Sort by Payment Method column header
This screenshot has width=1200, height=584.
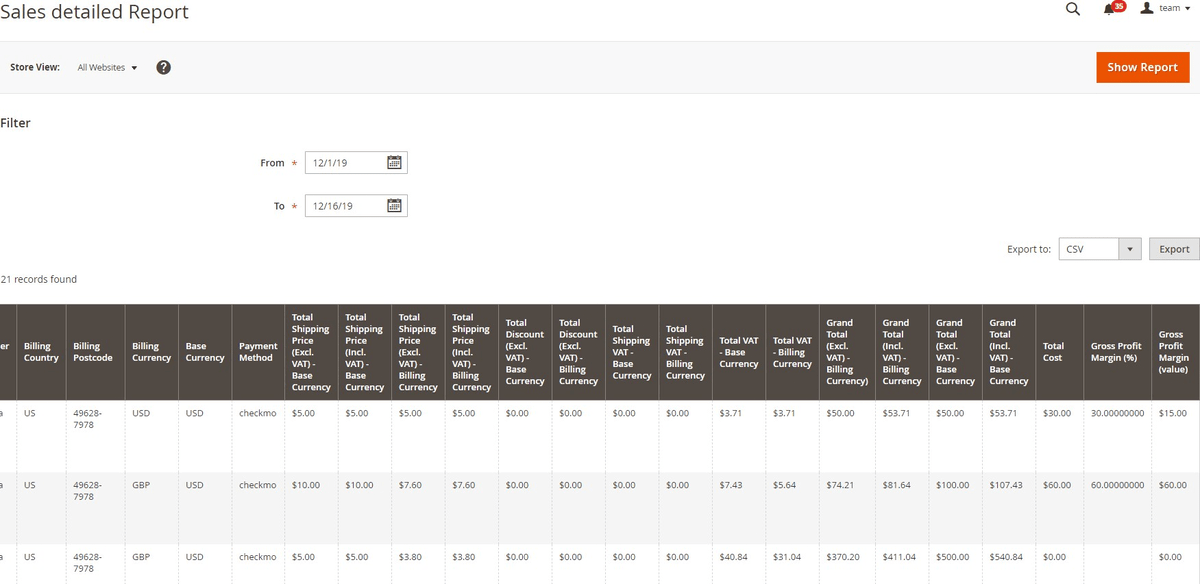[258, 352]
